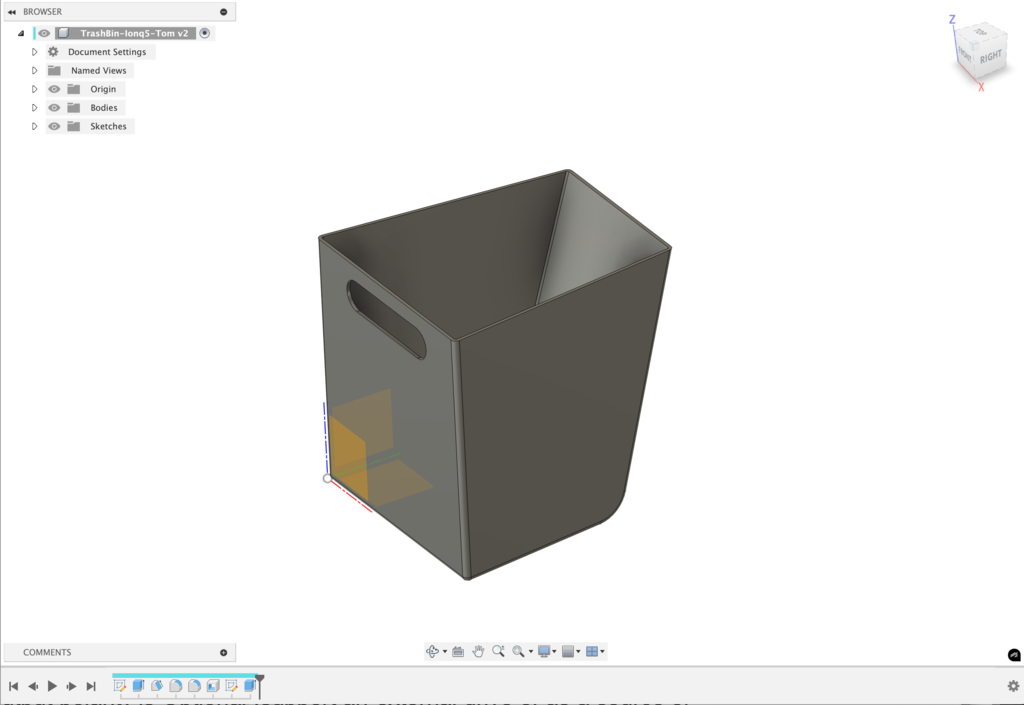Image resolution: width=1024 pixels, height=705 pixels.
Task: Expand the Named Views folder
Action: 34,71
